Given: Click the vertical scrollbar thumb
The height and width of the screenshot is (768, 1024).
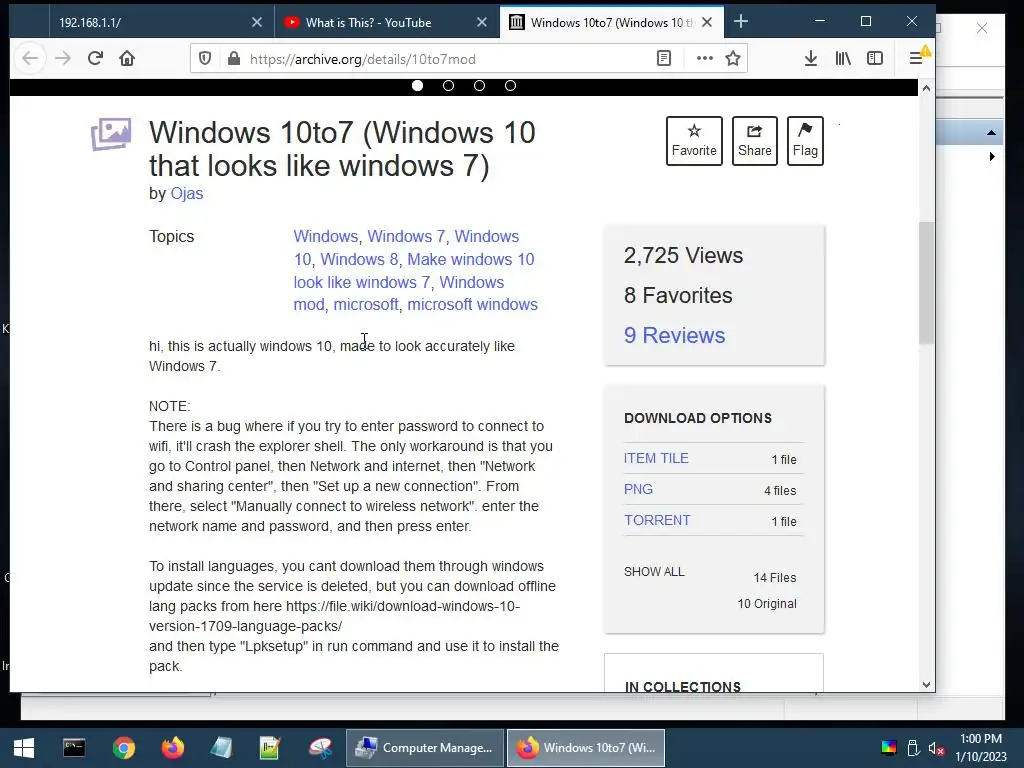Looking at the screenshot, I should click(926, 283).
